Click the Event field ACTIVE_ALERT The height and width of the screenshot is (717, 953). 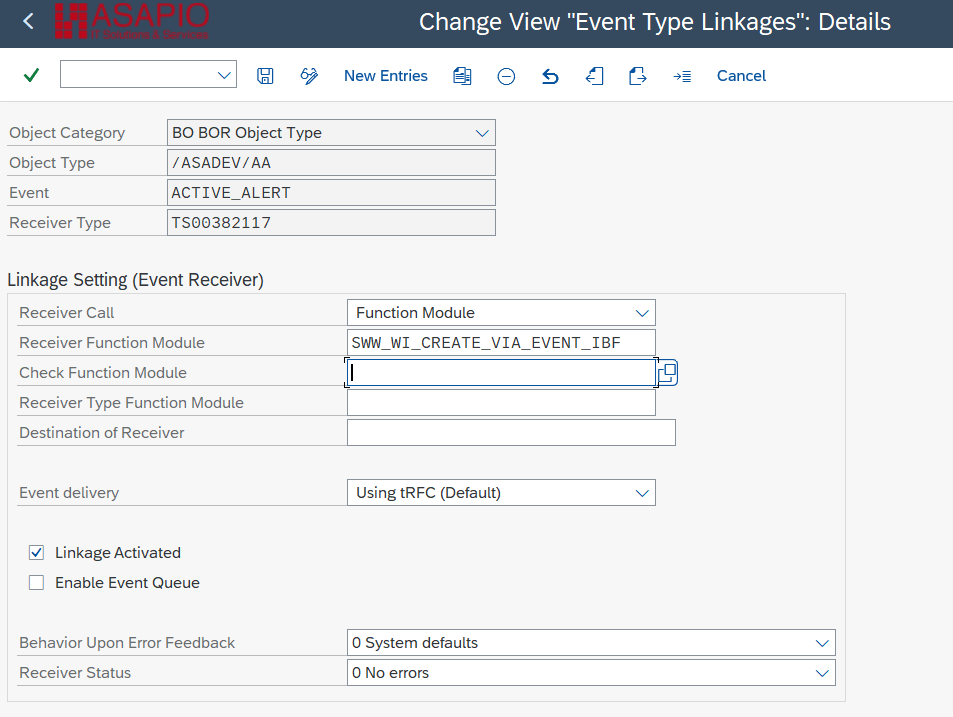[x=331, y=193]
